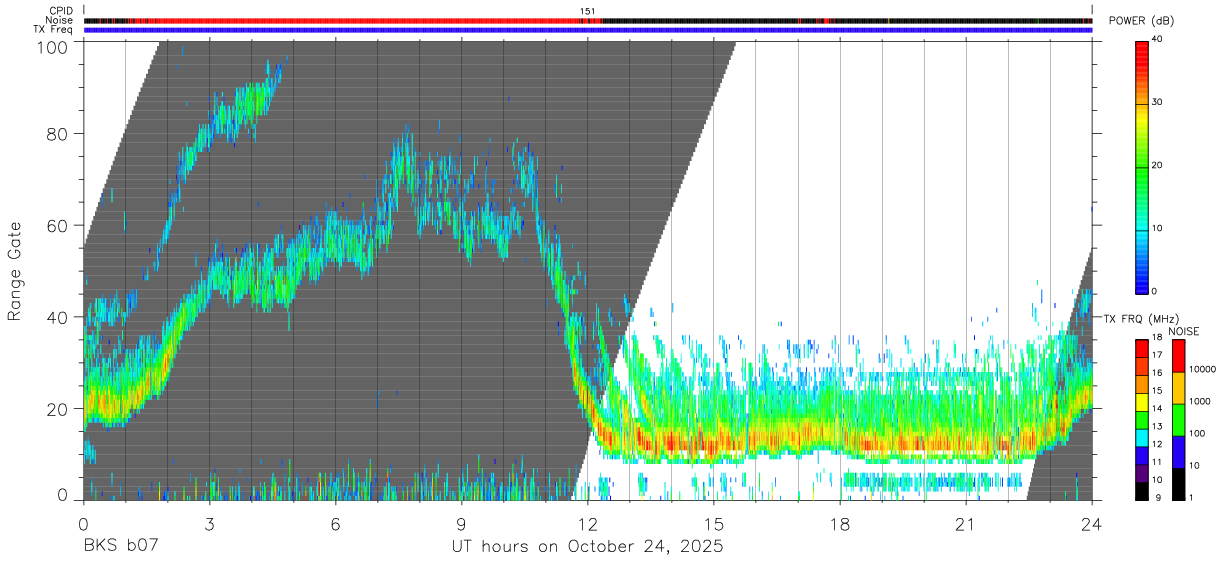
Task: Click the 6 hour tick on time axis
Action: (x=336, y=524)
